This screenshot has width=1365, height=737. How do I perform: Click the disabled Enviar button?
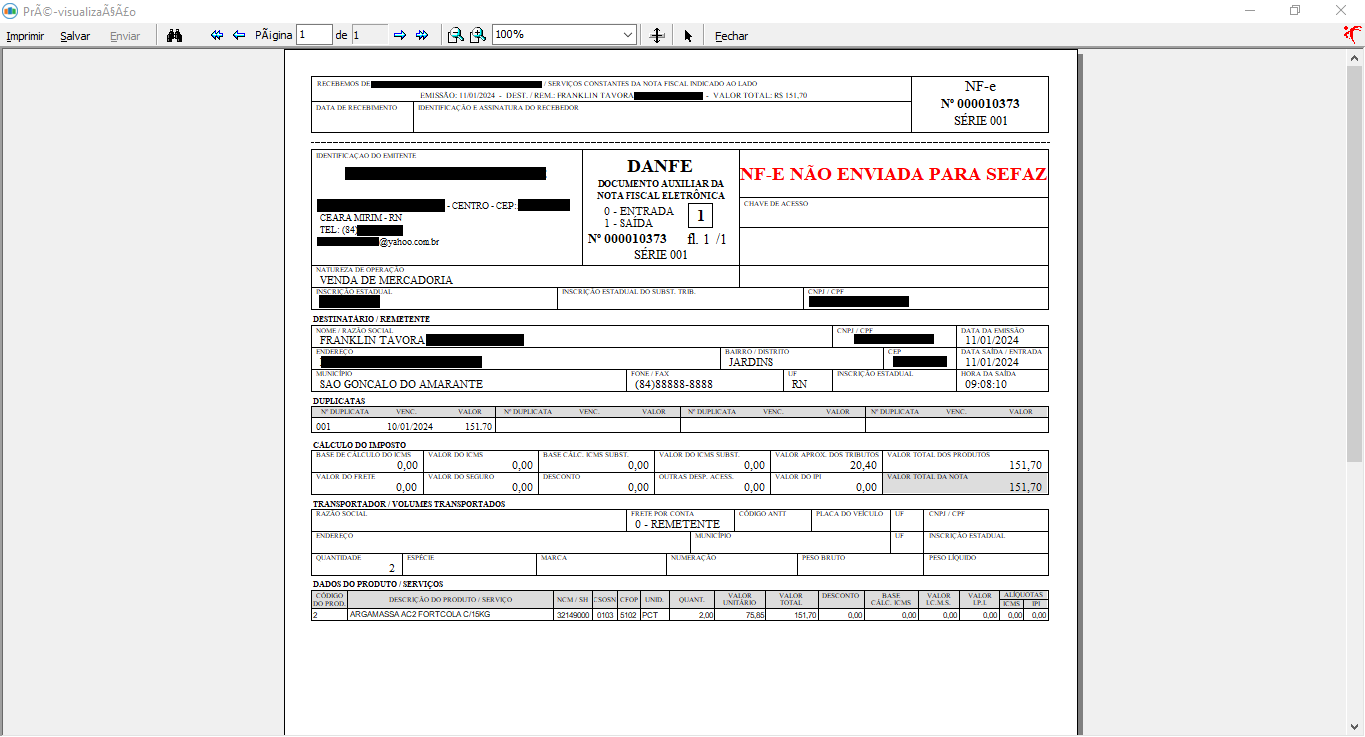[x=125, y=36]
